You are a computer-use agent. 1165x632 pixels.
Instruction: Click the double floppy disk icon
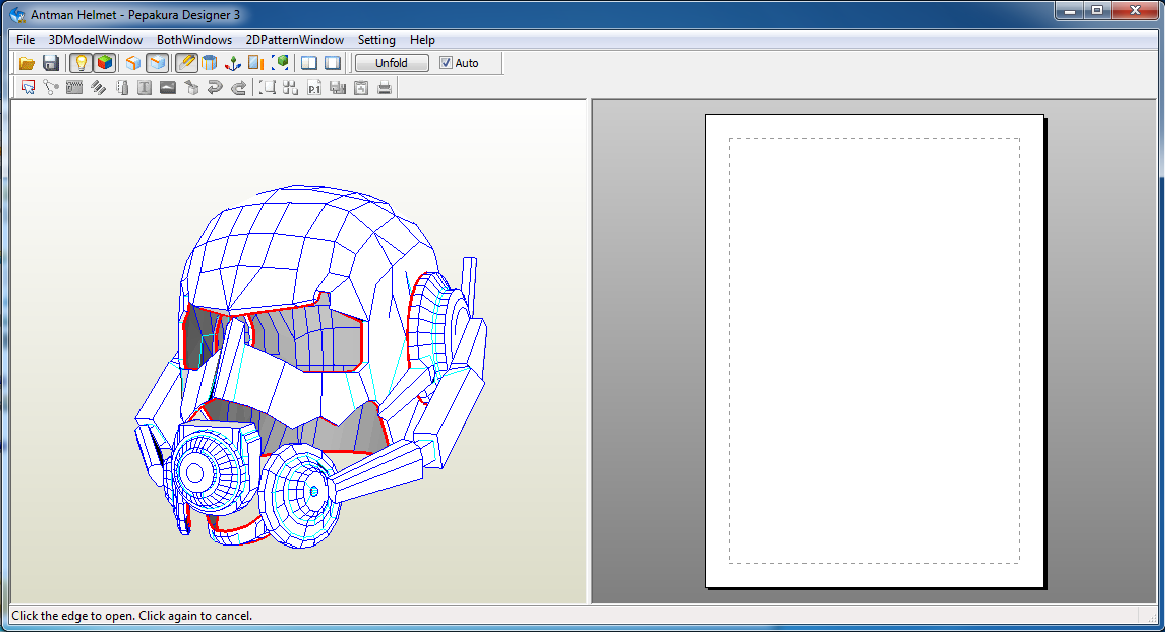(x=338, y=88)
